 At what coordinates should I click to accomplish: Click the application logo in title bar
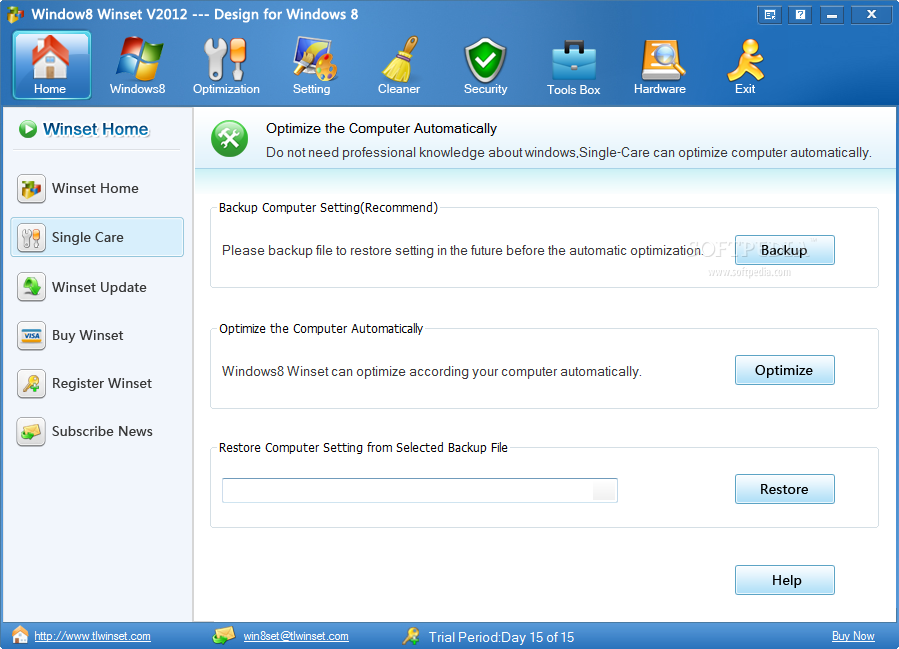coord(15,14)
